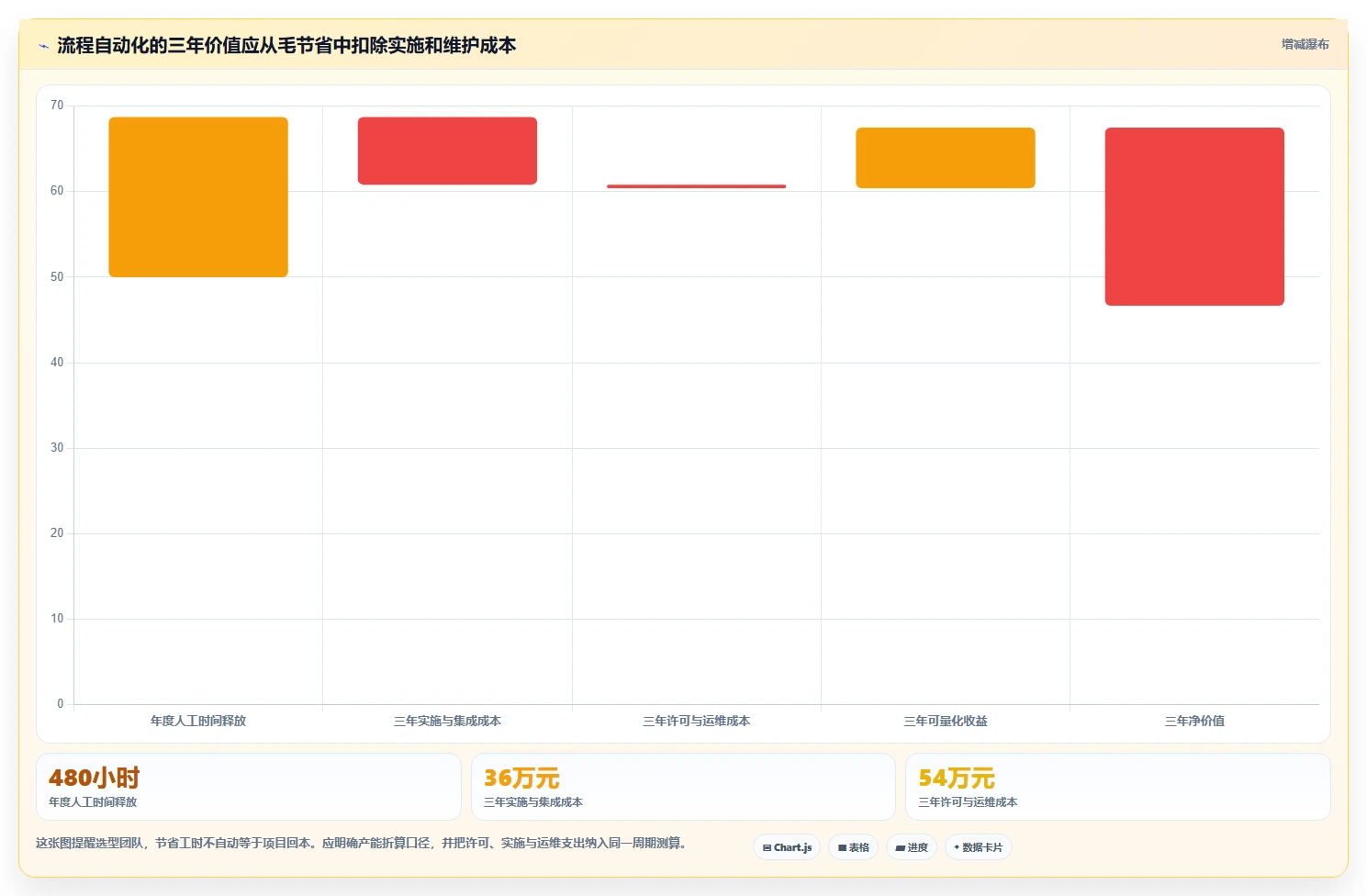
Task: Click the orange 年度人工时间释放 bar
Action: (x=198, y=196)
